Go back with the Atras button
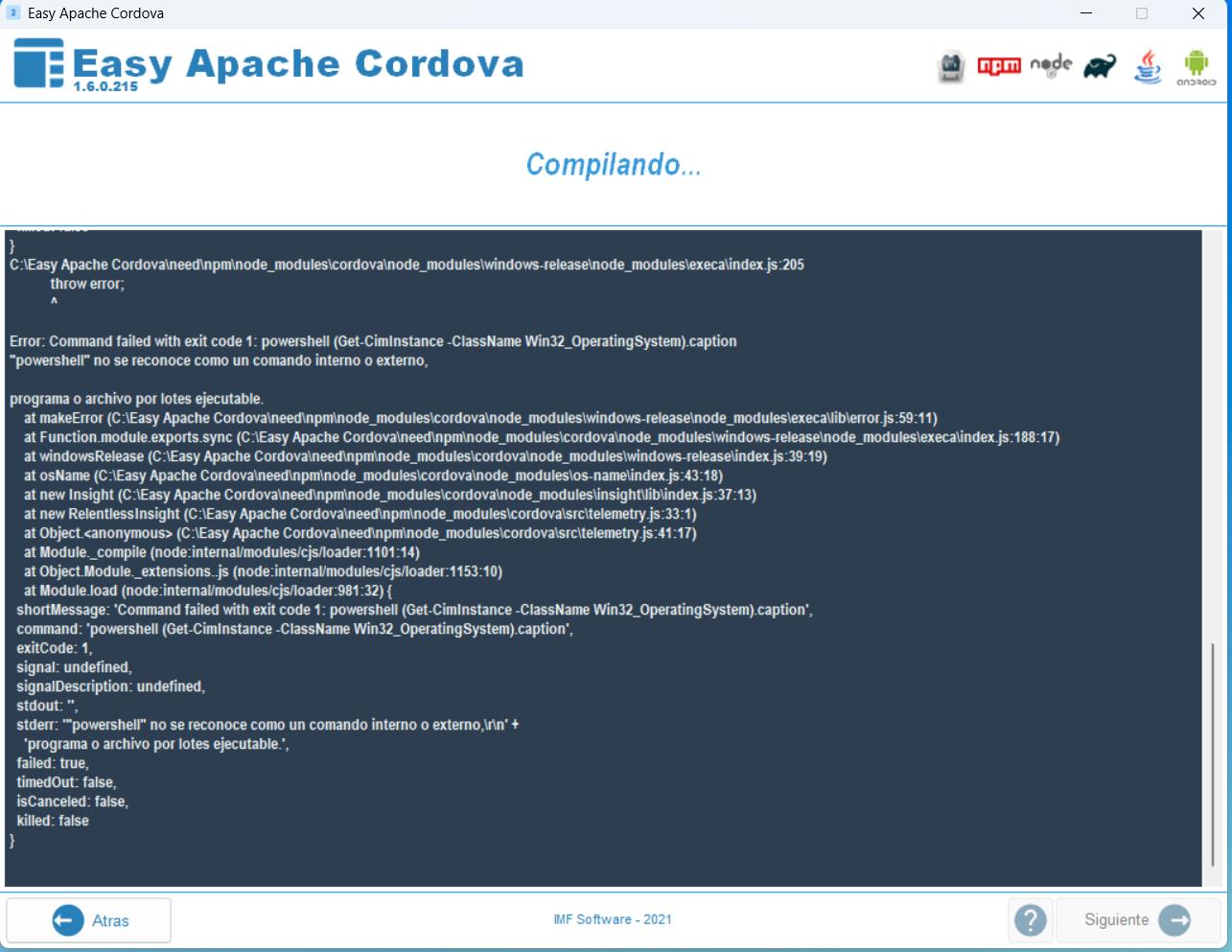The image size is (1232, 952). 89,920
